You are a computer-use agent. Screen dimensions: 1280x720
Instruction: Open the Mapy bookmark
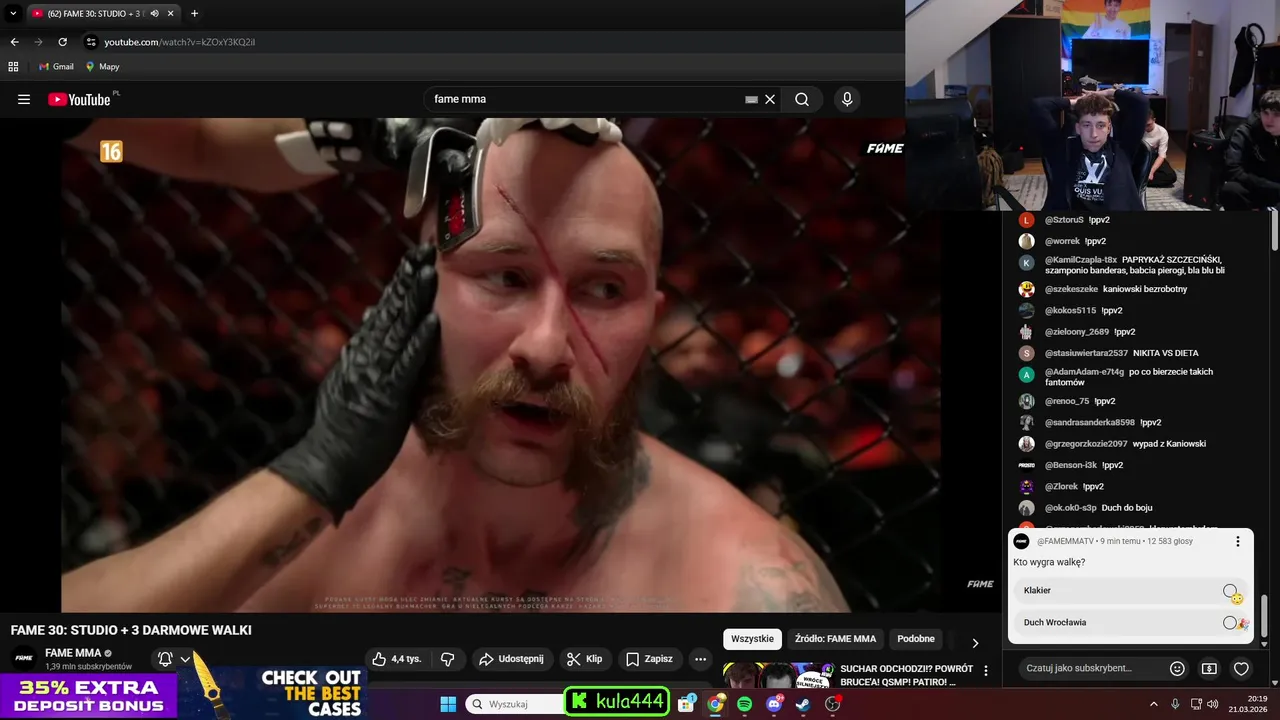pyautogui.click(x=102, y=66)
